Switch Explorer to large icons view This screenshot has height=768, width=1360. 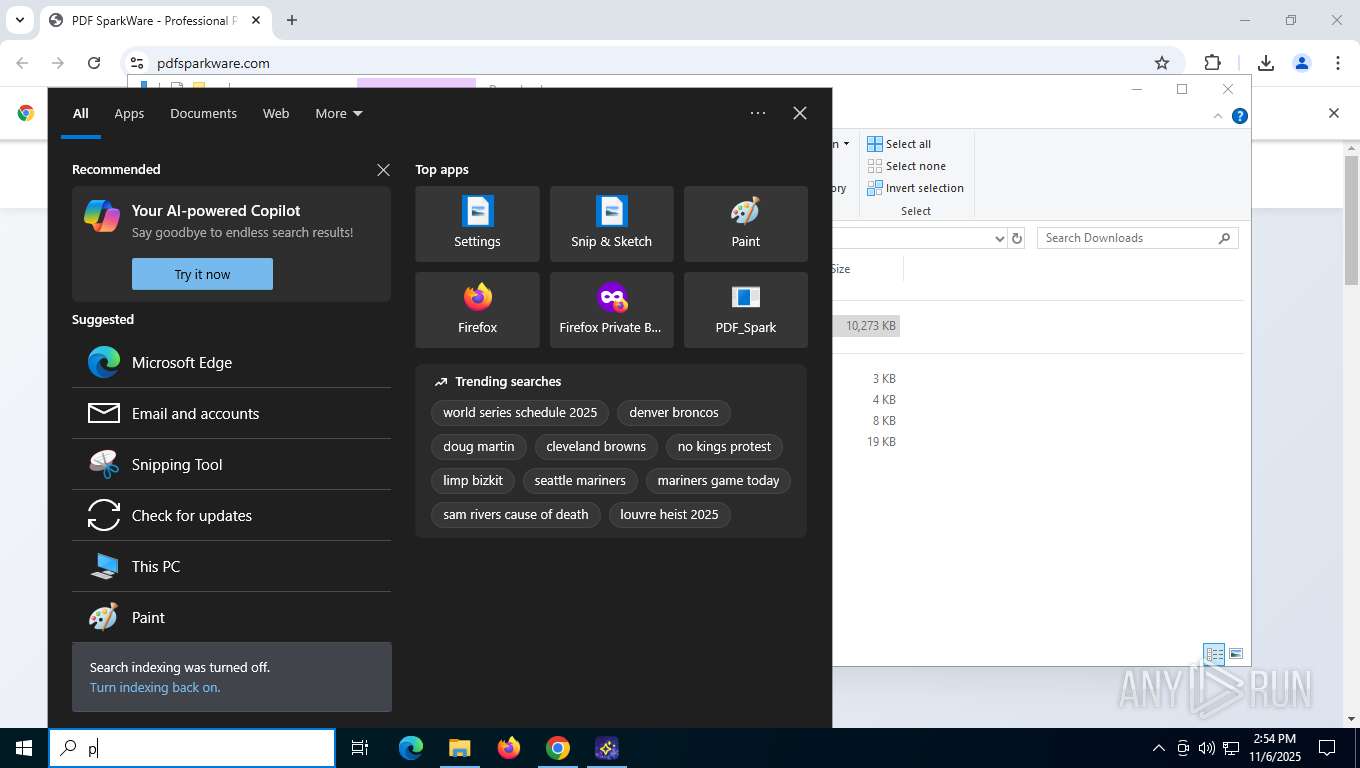[1236, 654]
